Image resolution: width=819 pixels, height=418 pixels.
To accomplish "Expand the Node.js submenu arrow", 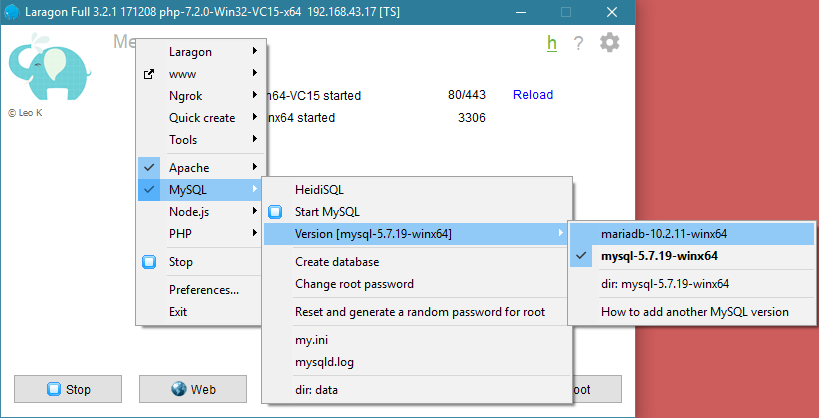I will pos(254,211).
